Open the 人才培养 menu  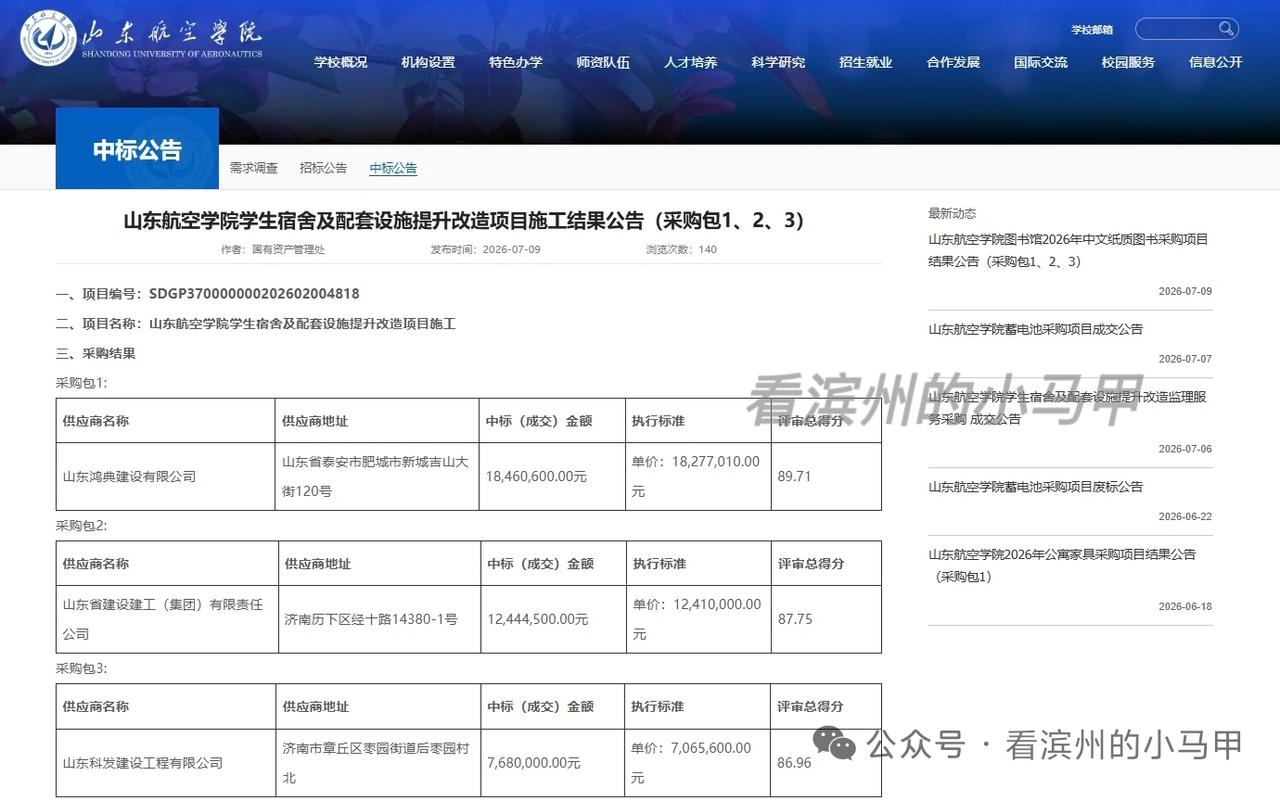[x=691, y=62]
